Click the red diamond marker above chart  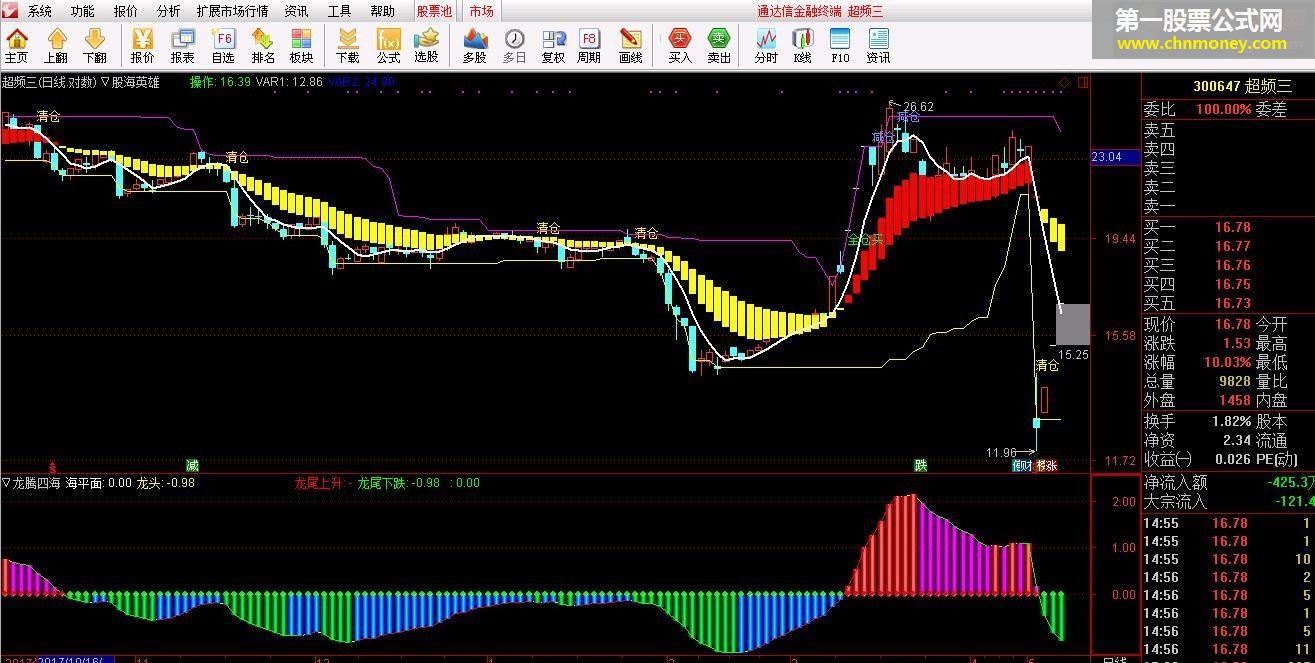click(x=1064, y=82)
